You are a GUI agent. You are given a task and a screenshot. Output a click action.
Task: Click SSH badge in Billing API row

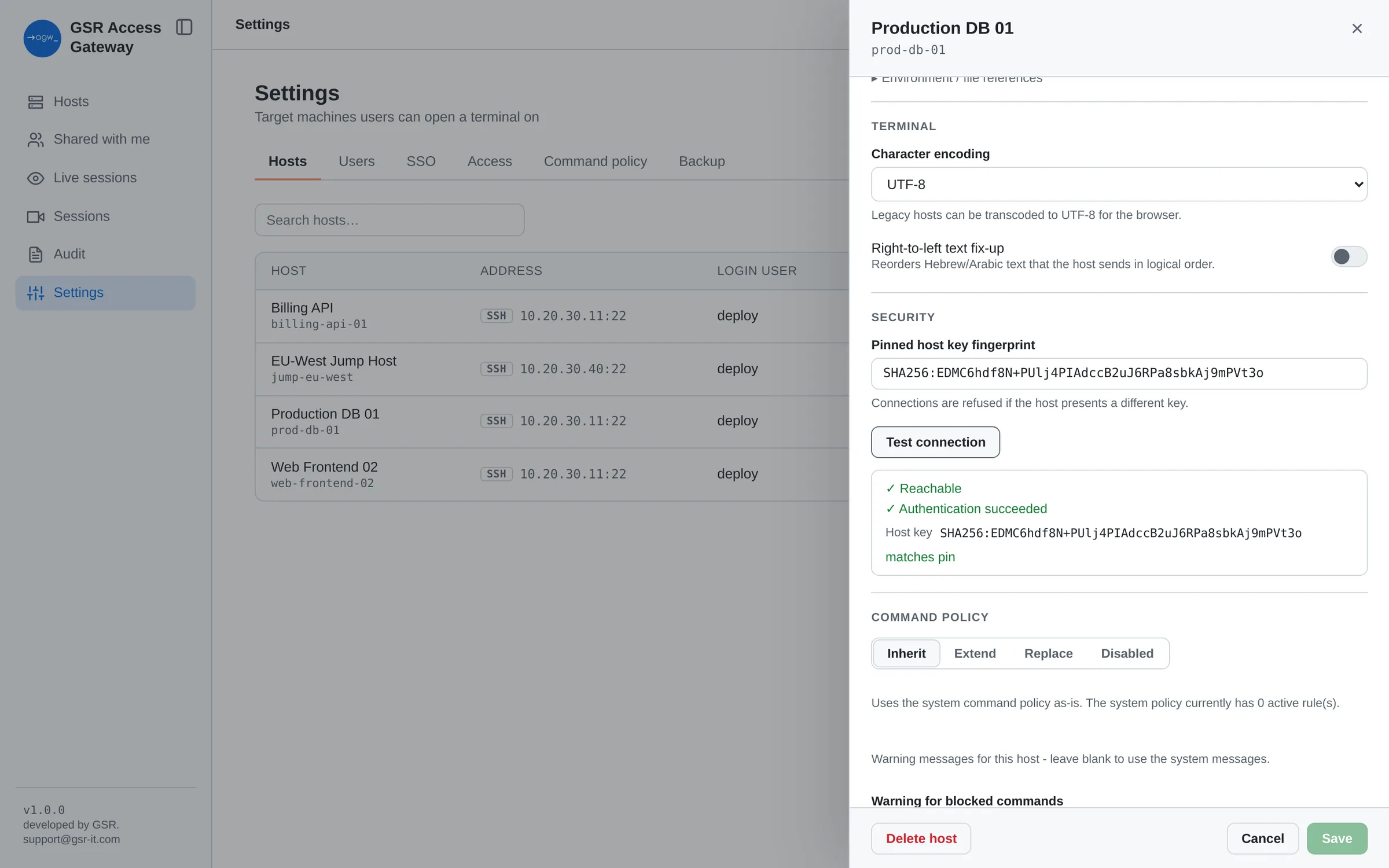pyautogui.click(x=496, y=316)
